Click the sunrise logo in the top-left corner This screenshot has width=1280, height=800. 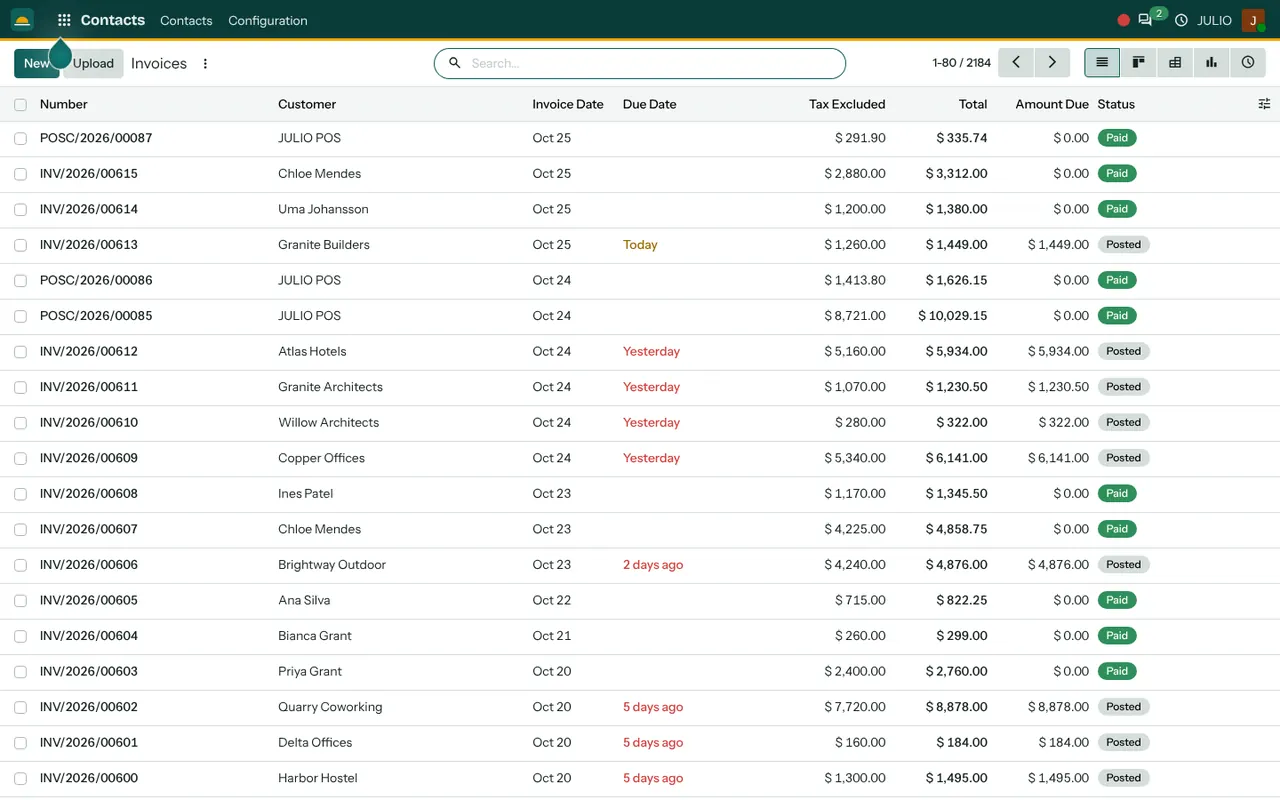point(22,20)
